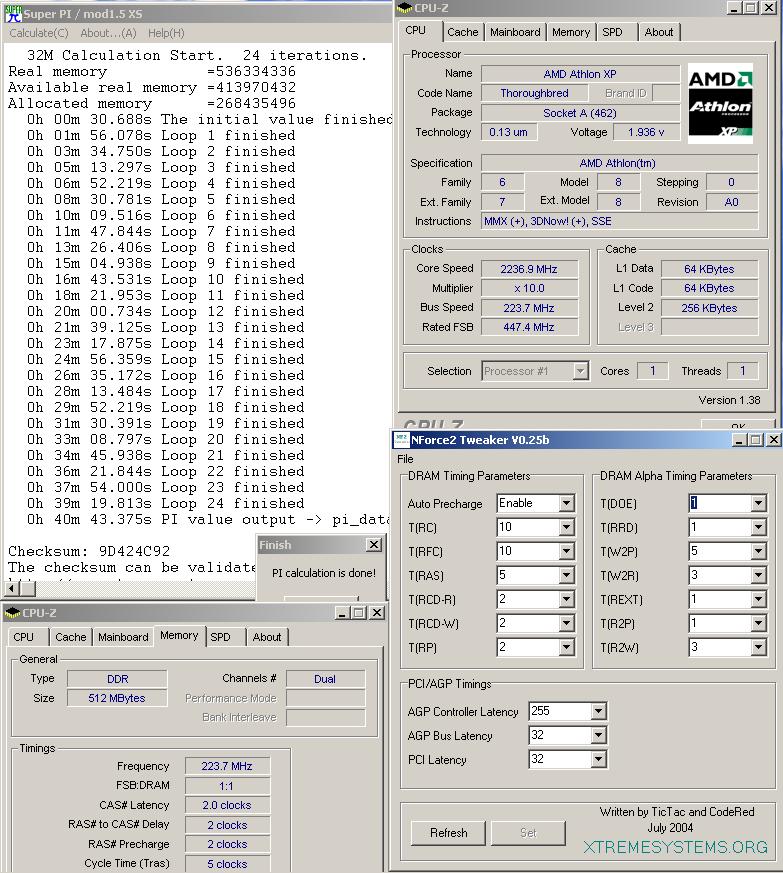Open T(REXT) alpha timing dropdown
783x873 pixels.
pyautogui.click(x=758, y=599)
